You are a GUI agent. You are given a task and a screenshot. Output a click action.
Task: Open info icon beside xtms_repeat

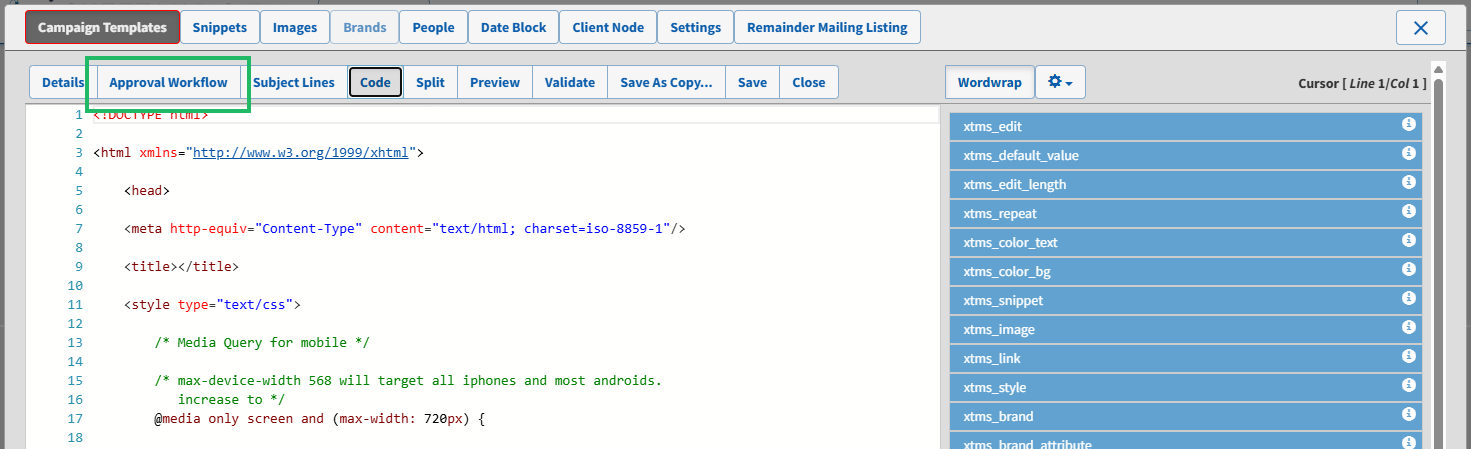1408,212
